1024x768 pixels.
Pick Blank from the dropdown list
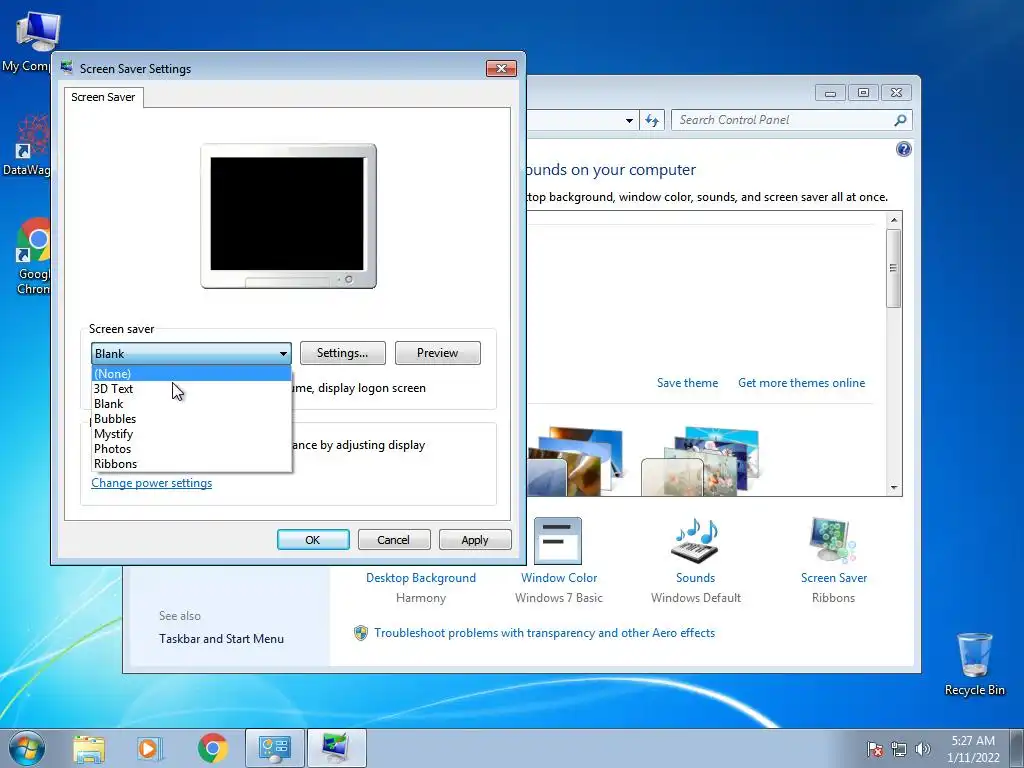pos(191,404)
